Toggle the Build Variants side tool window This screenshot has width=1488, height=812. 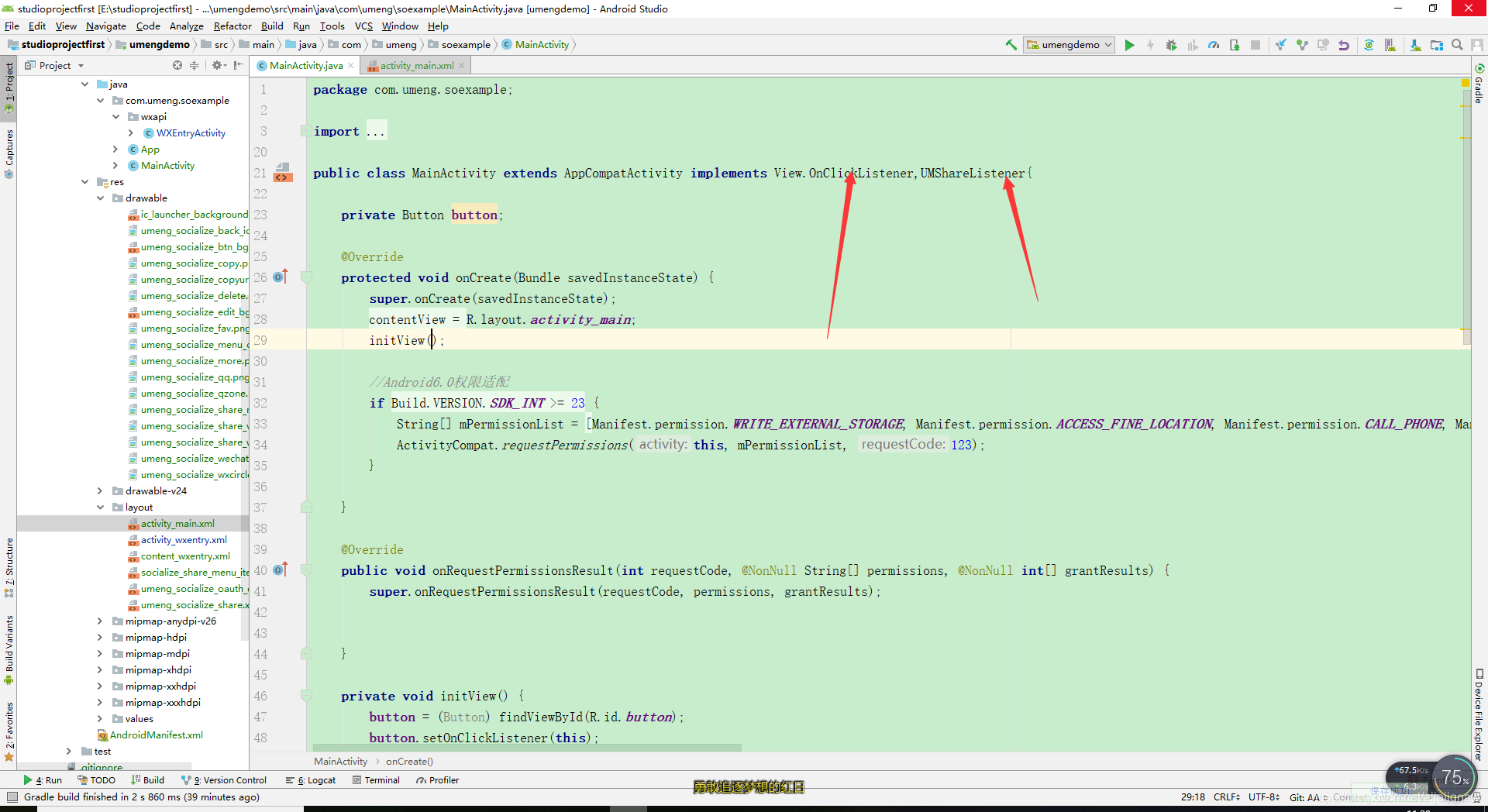tap(9, 649)
